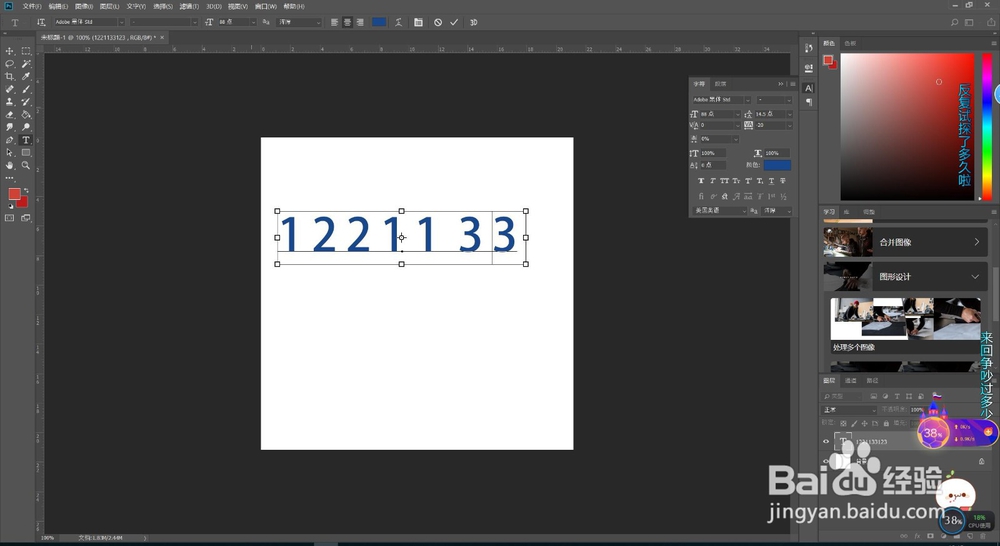Screen dimensions: 1000x546
Task: Toggle Small Caps in Character panel
Action: [737, 181]
